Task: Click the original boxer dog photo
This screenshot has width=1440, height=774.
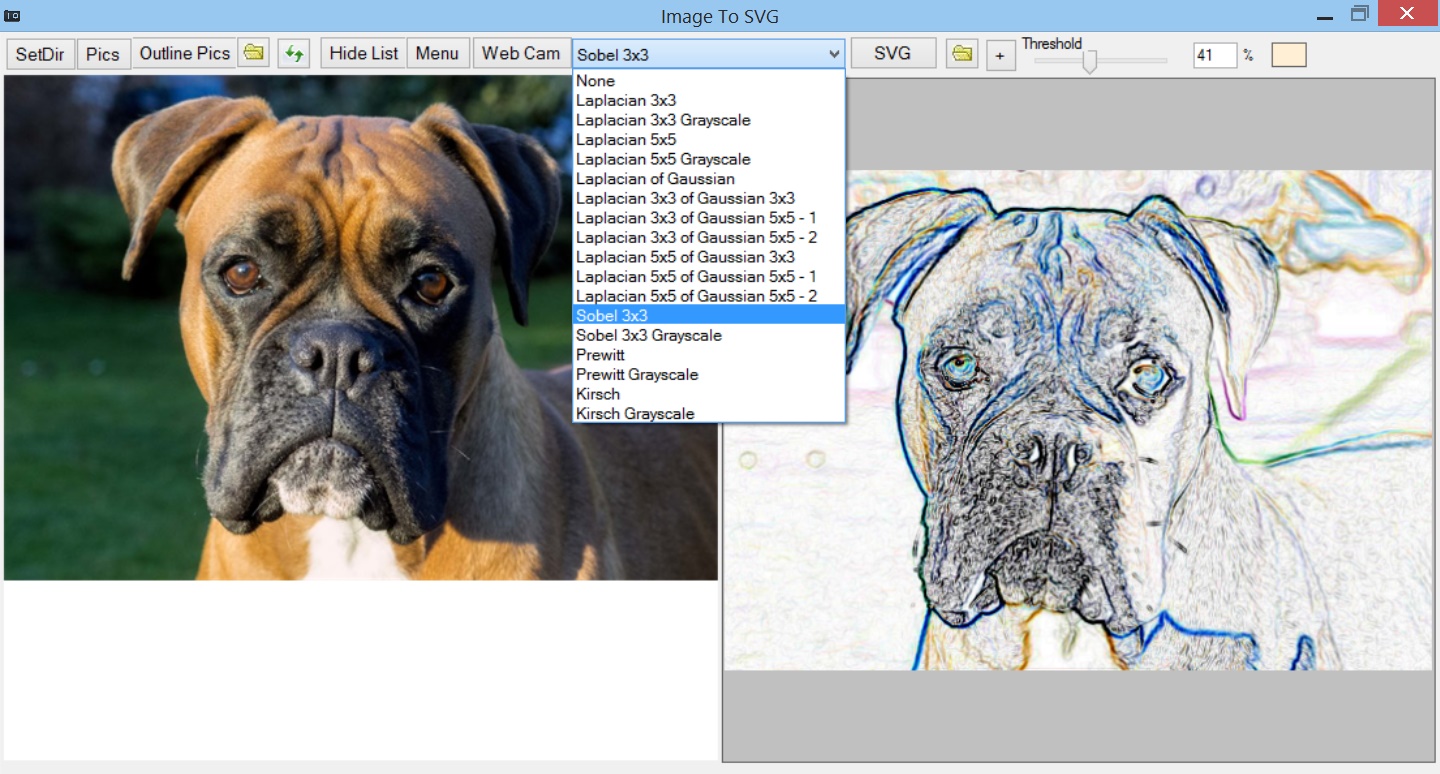Action: pos(361,327)
